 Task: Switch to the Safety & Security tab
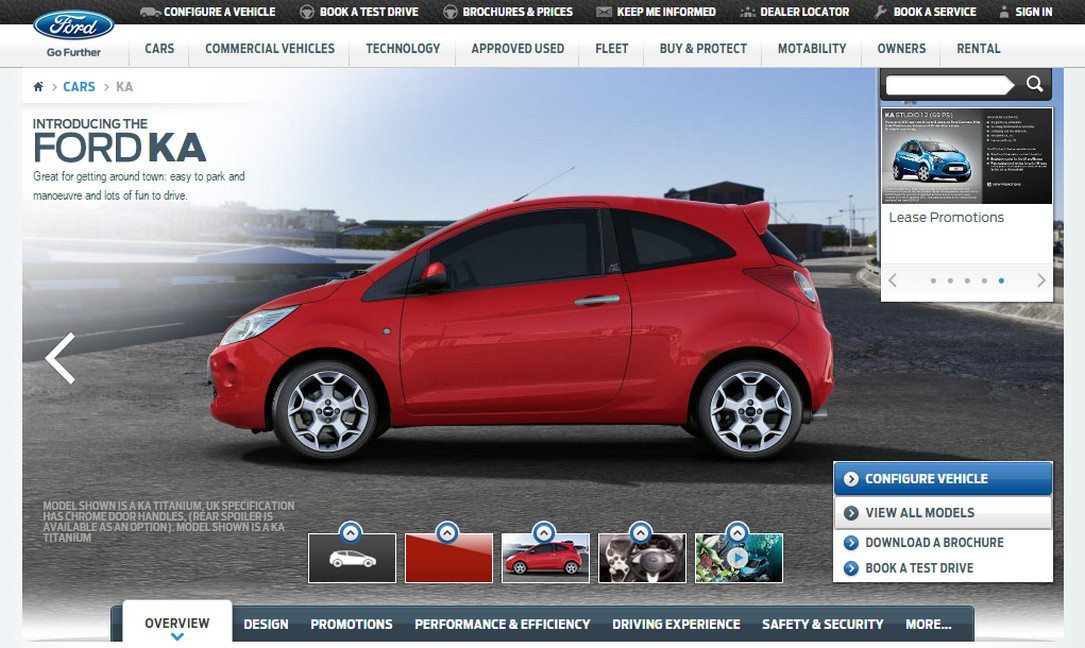coord(823,624)
